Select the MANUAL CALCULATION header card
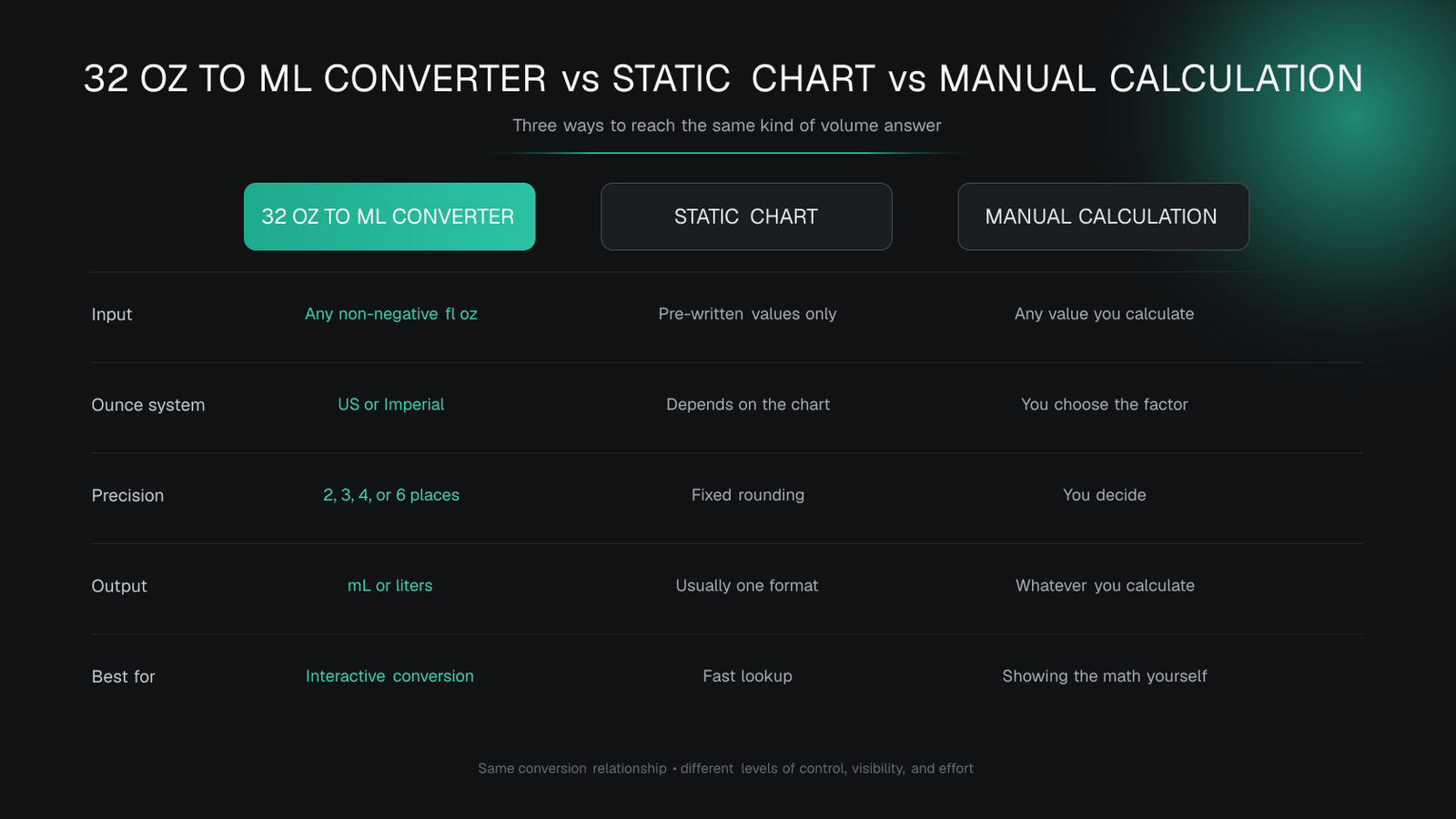1456x819 pixels. click(1103, 217)
